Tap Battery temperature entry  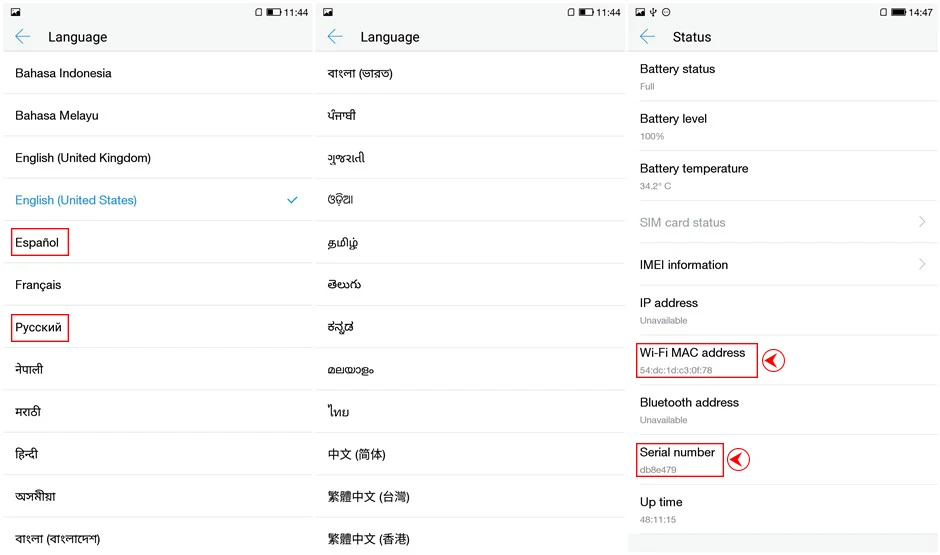(x=783, y=176)
